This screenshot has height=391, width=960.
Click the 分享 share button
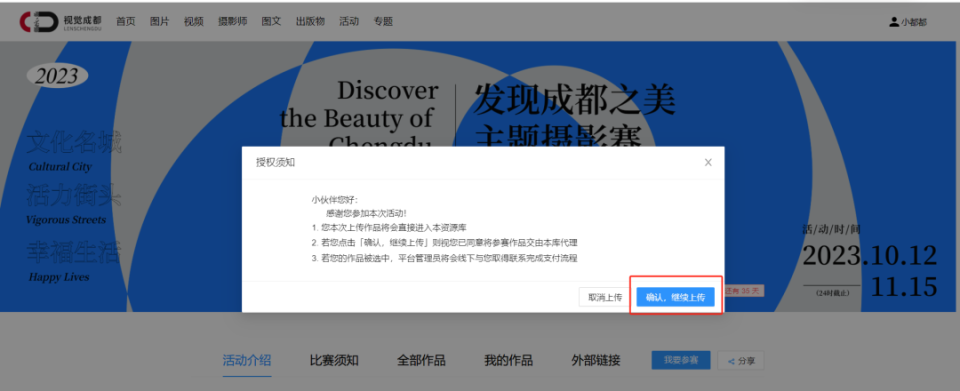pos(741,361)
